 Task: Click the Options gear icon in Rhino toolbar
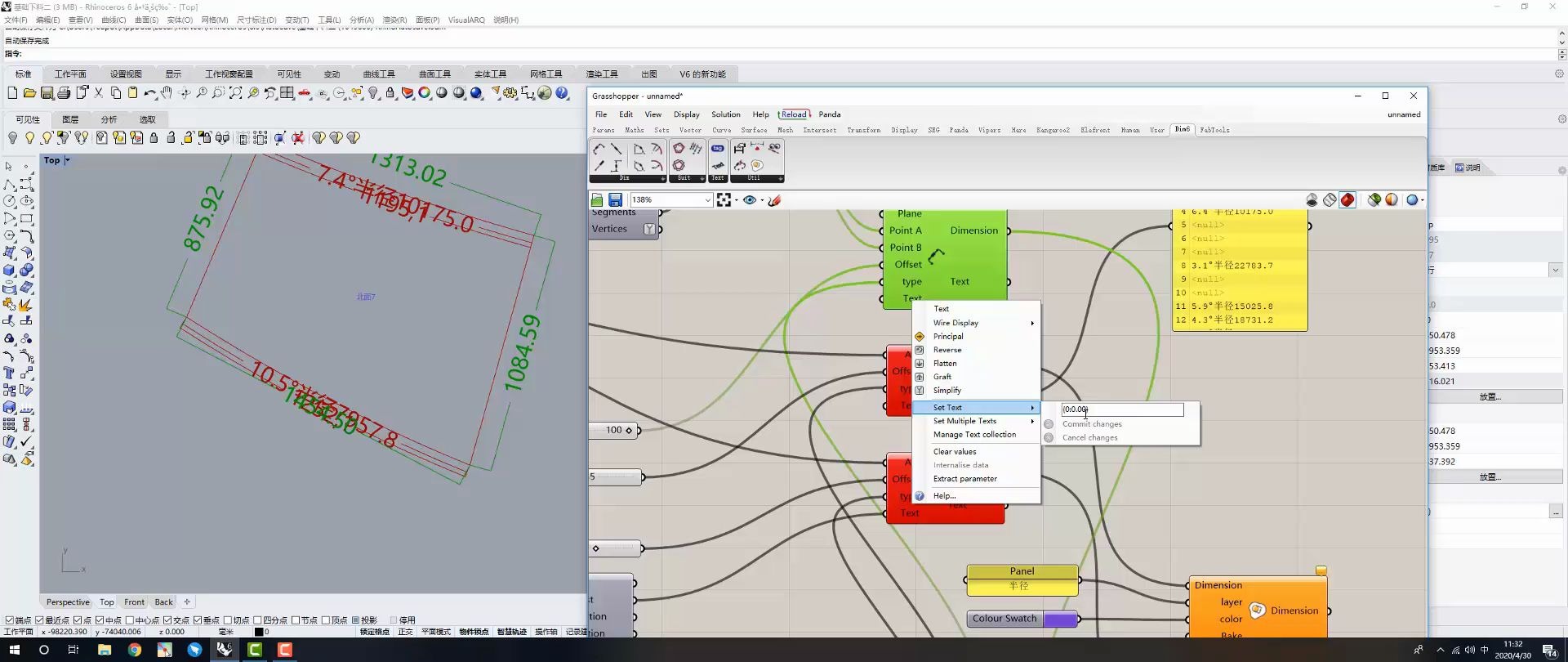(x=510, y=93)
